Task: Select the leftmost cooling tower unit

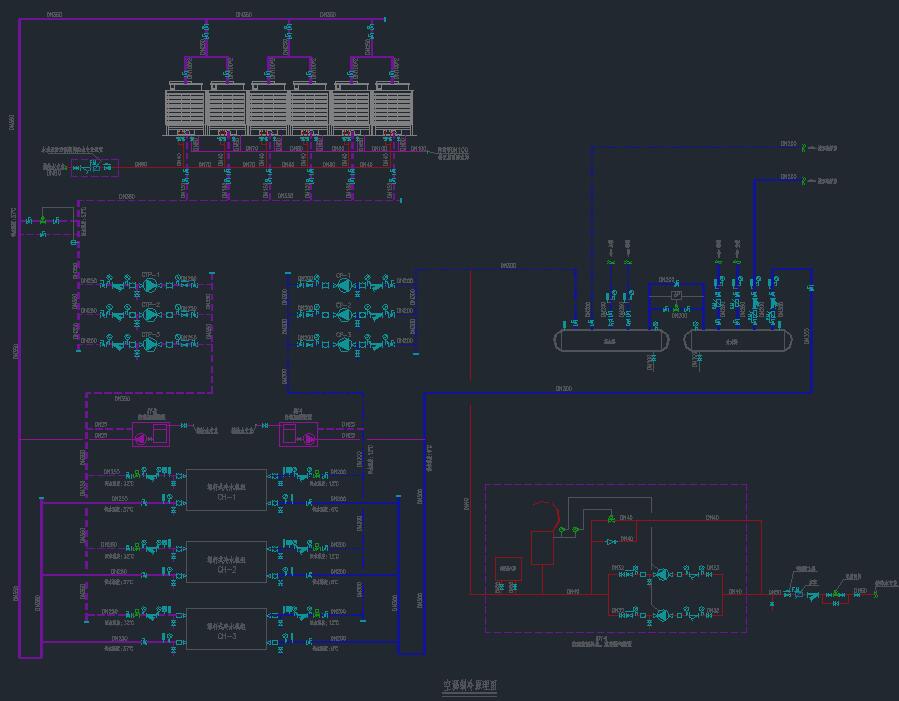Action: pyautogui.click(x=185, y=110)
